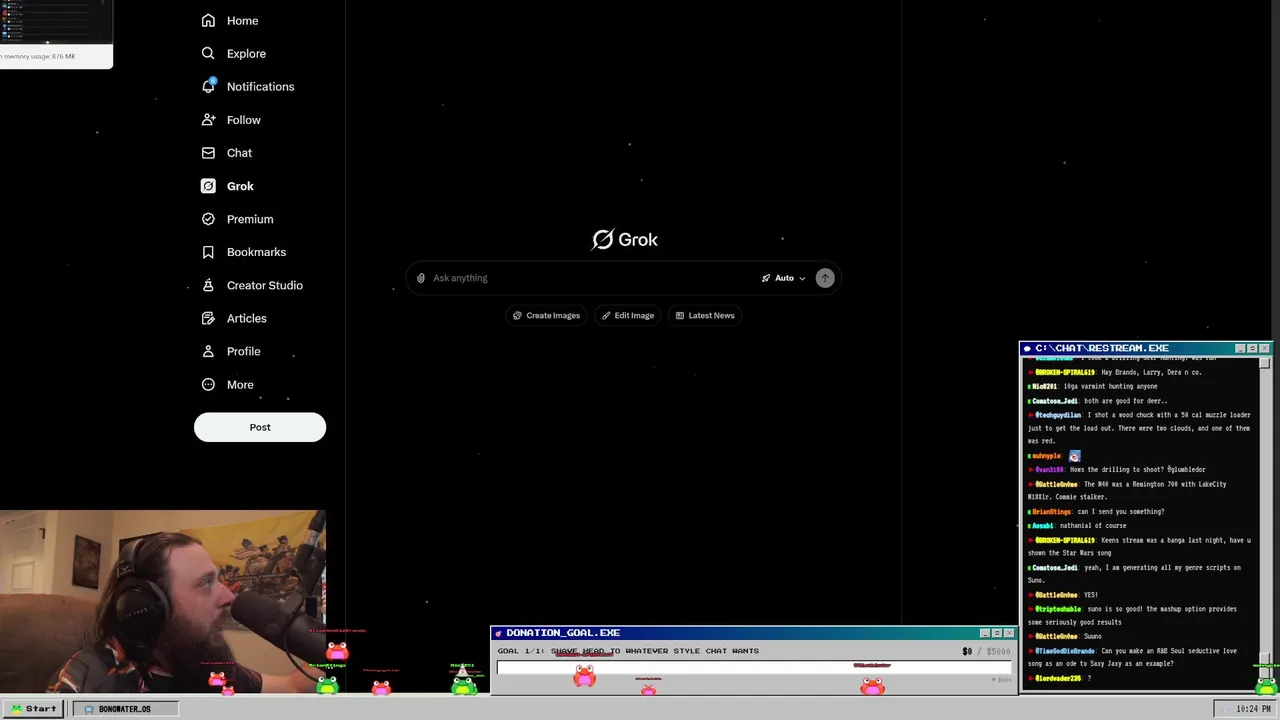Click username TimeGodDioBrando in chat
Viewport: 1280px width, 720px height.
(x=1064, y=650)
